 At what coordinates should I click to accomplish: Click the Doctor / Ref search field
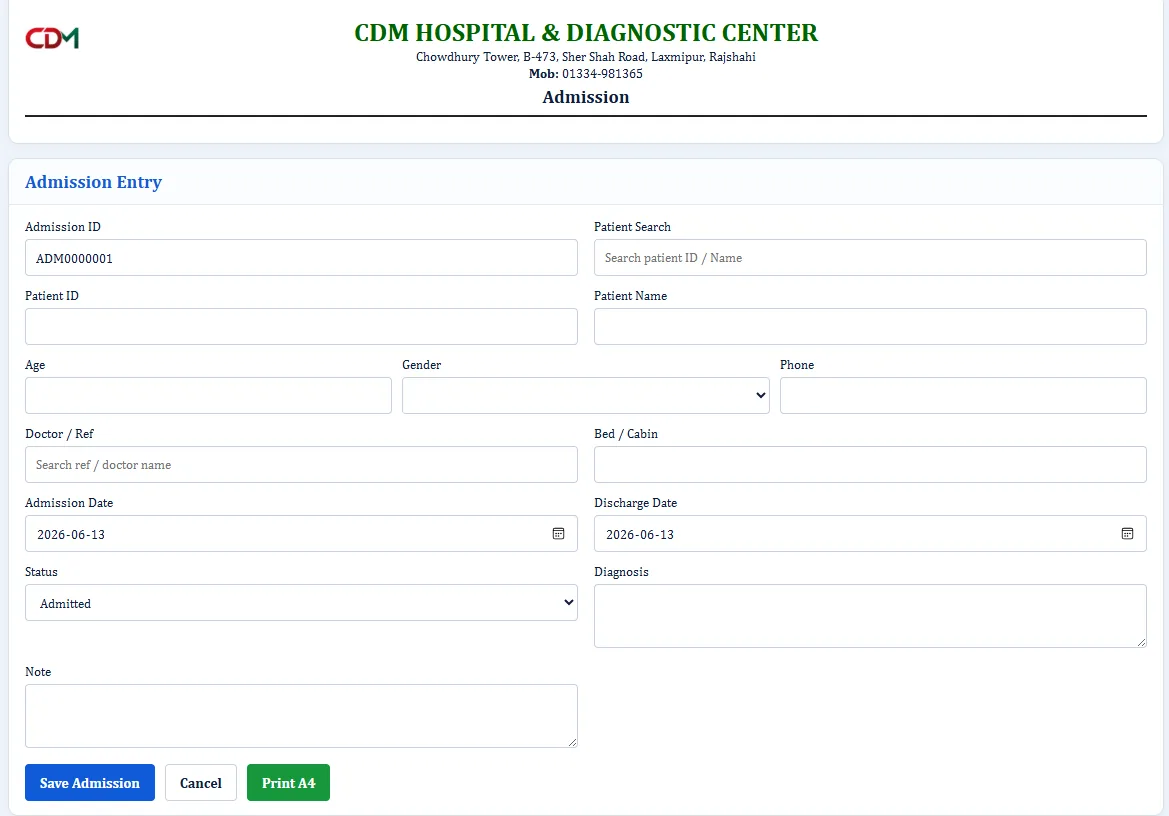tap(301, 464)
